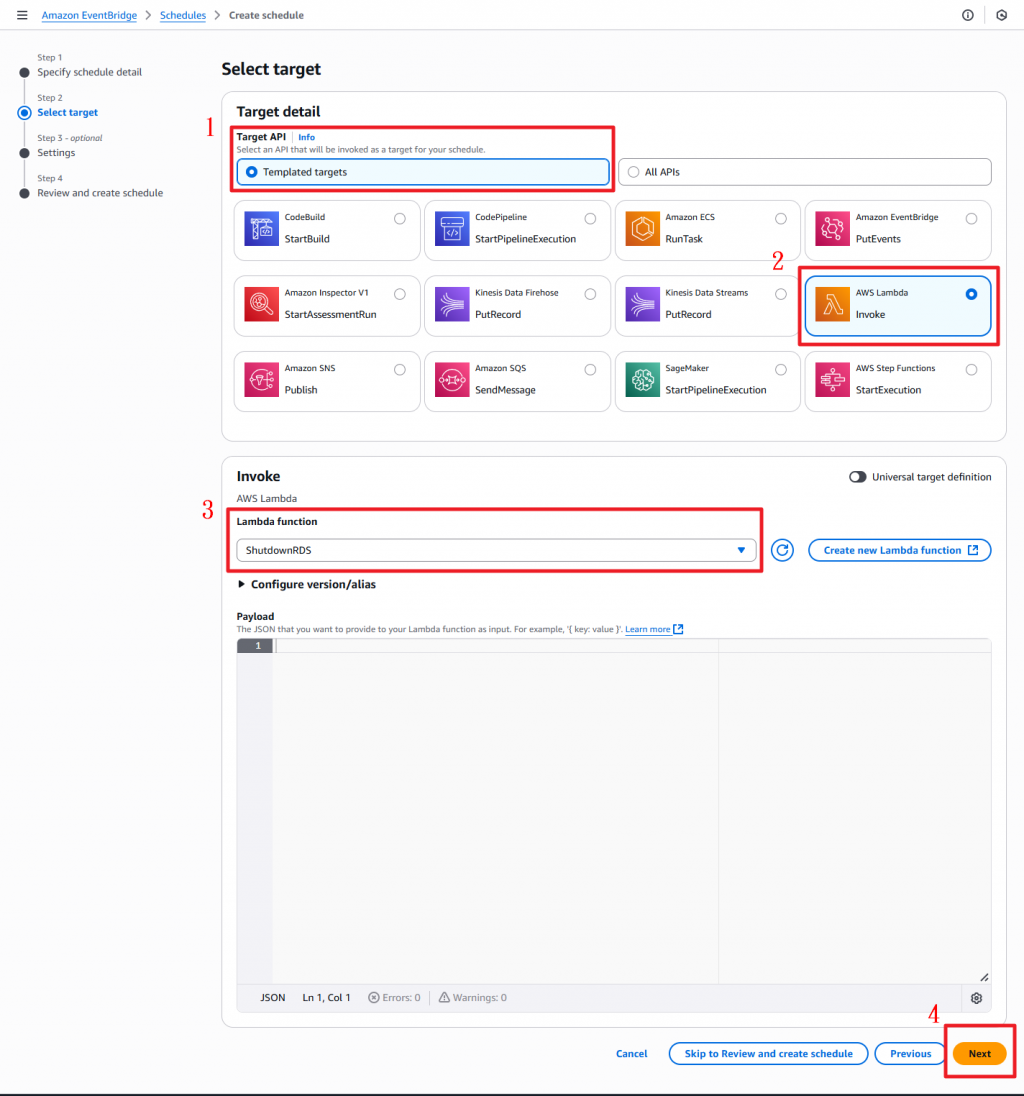Open Target API Info link
The width and height of the screenshot is (1024, 1096).
306,138
